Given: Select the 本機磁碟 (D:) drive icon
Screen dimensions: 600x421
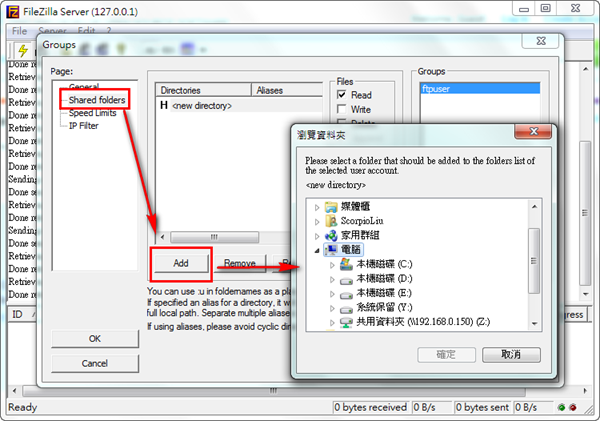Looking at the screenshot, I should pyautogui.click(x=346, y=280).
